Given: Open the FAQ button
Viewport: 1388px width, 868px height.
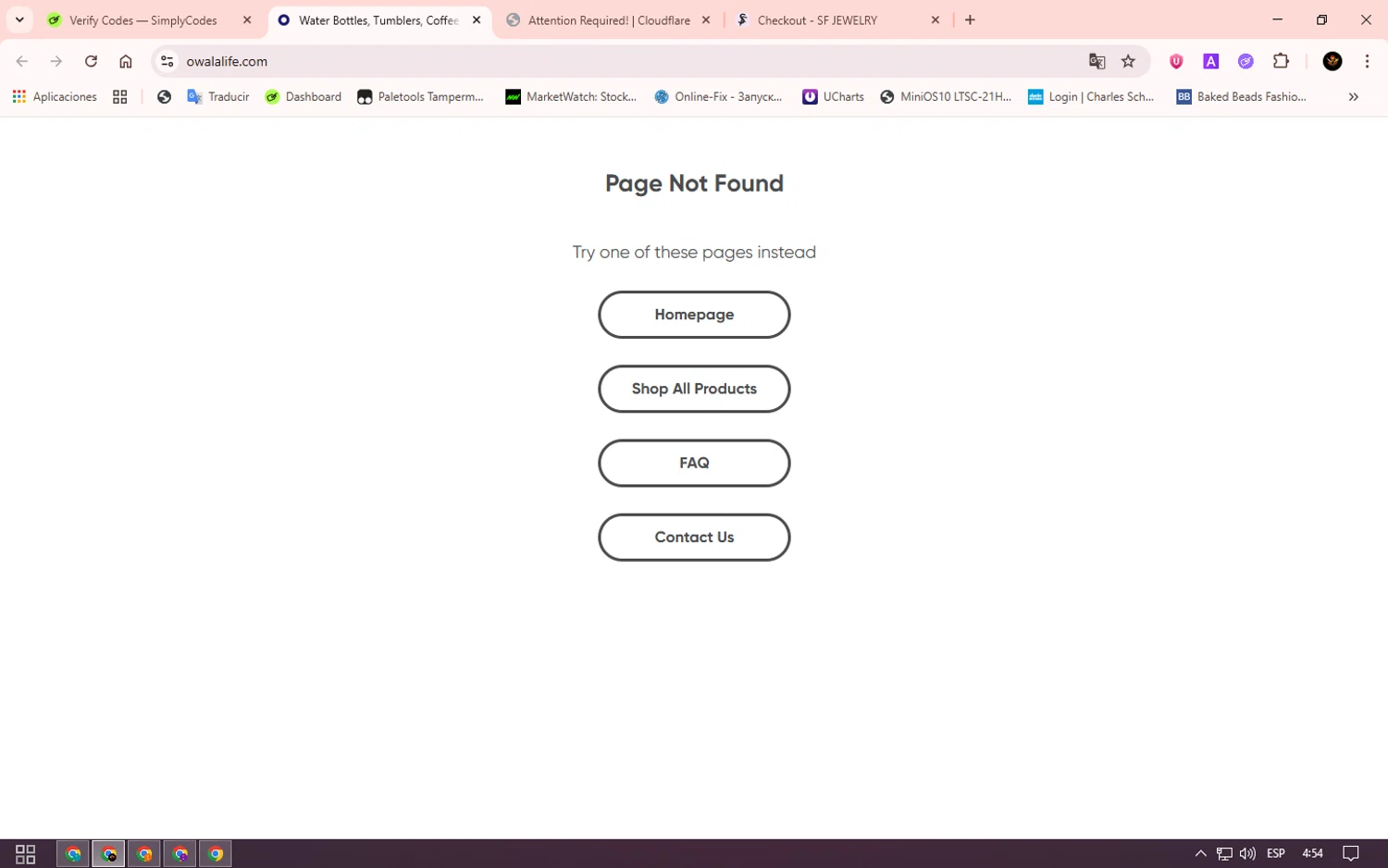Looking at the screenshot, I should [694, 463].
